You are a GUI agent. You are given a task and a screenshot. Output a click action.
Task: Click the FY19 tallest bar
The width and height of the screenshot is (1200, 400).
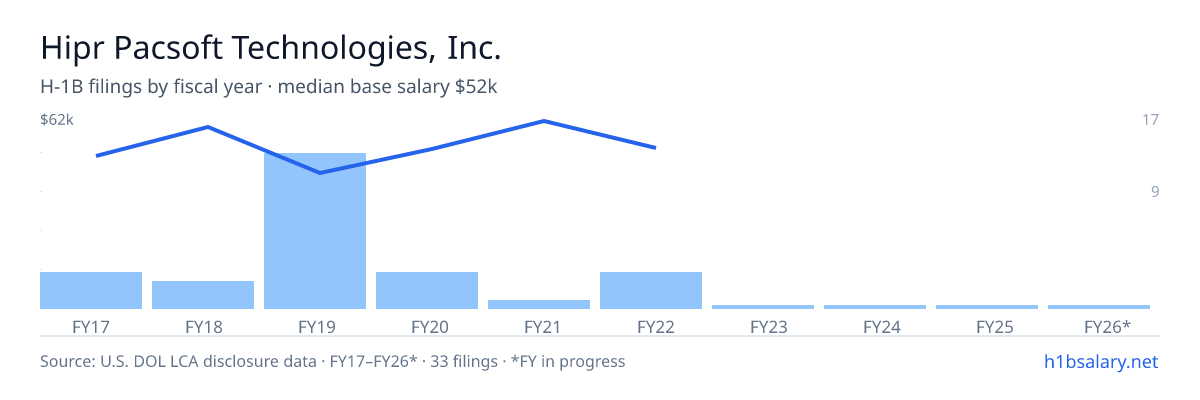click(x=315, y=231)
